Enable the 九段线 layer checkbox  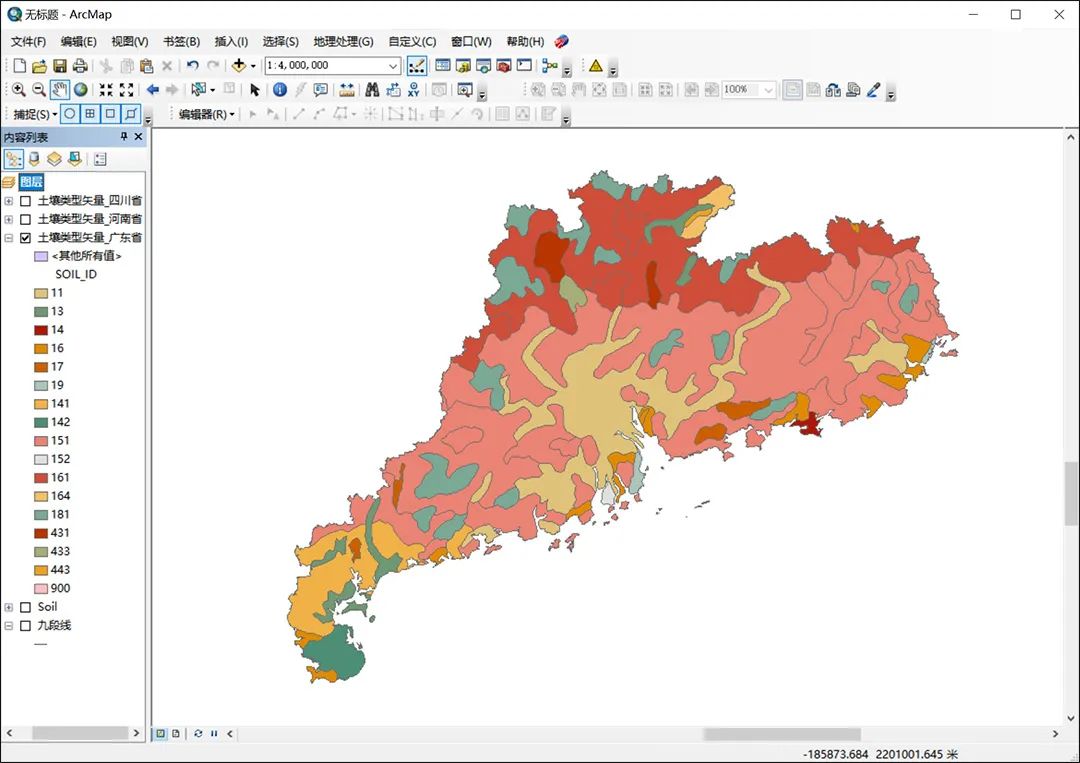[25, 626]
